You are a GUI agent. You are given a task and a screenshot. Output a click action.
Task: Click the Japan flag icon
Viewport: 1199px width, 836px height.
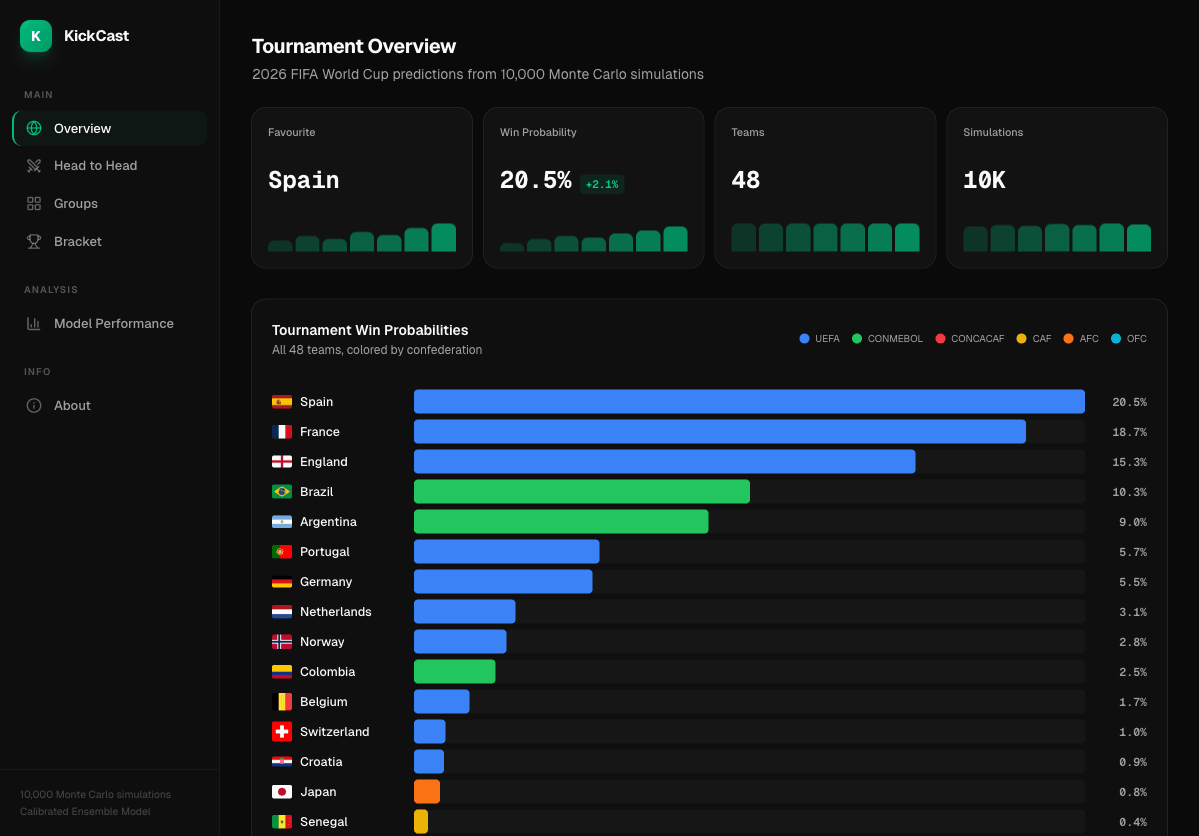[282, 792]
